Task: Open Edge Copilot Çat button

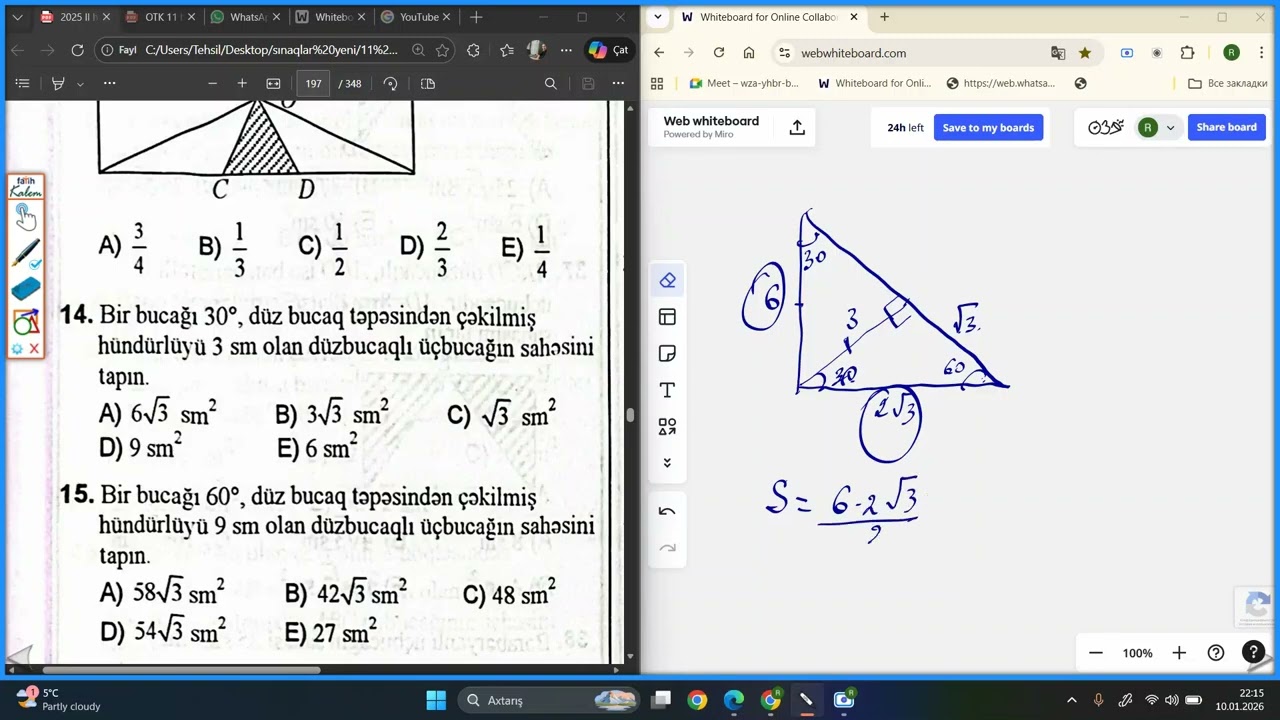Action: point(608,50)
